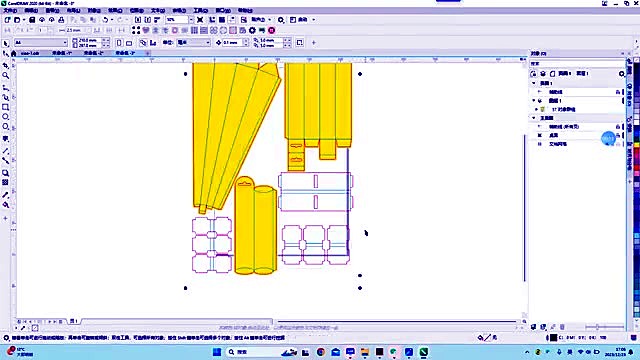Select the Crop tool in the toolbox
Viewport: 640px width, 360px height.
point(5,65)
